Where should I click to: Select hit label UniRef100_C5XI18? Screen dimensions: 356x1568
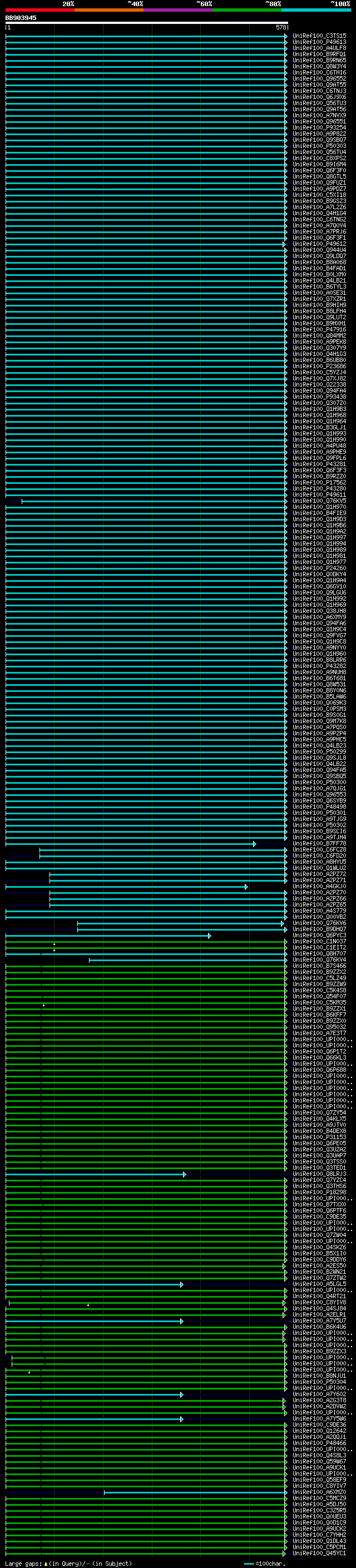[x=319, y=195]
